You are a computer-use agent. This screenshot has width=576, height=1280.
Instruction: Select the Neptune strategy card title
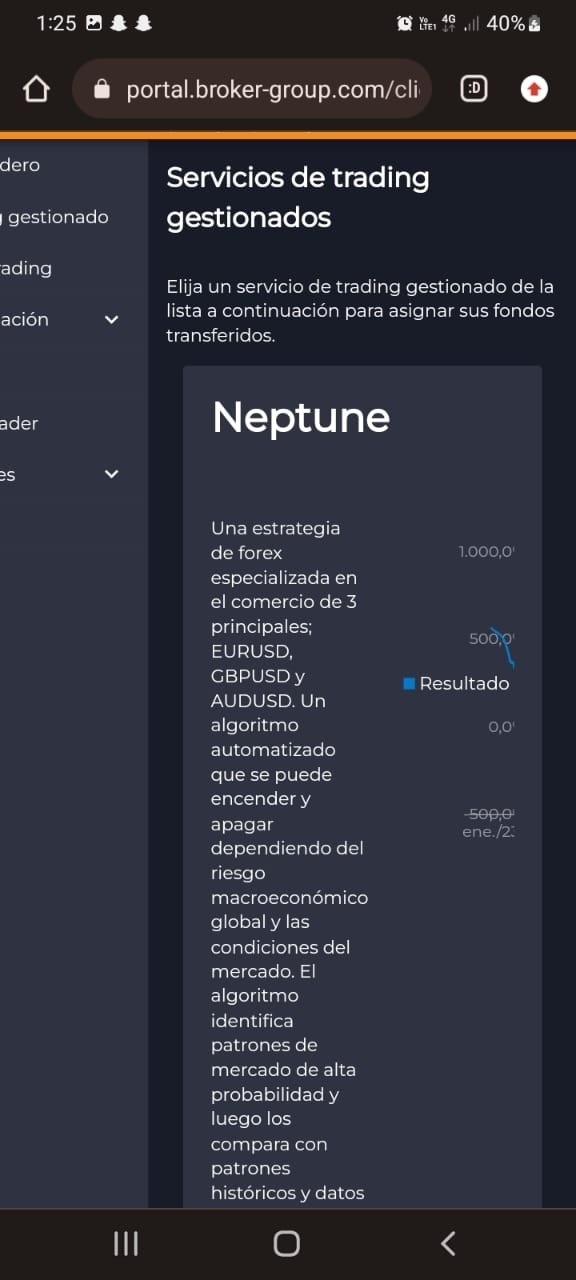tap(301, 417)
